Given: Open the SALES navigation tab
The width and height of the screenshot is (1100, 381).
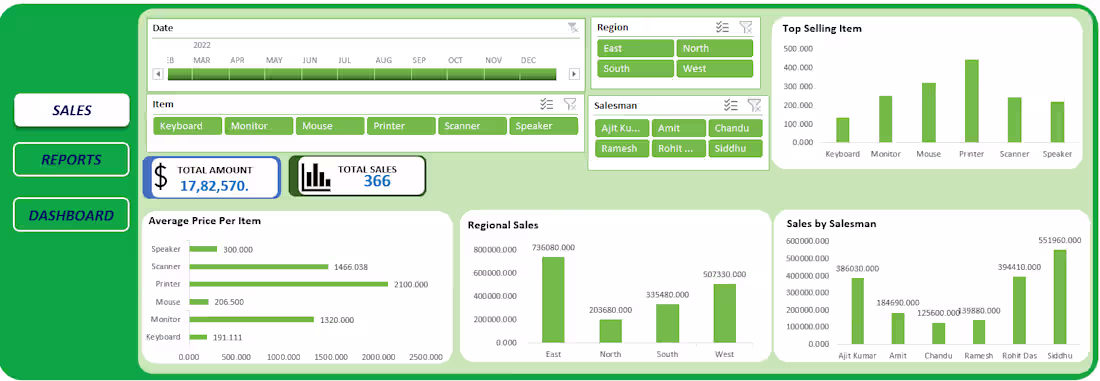Looking at the screenshot, I should pos(72,110).
